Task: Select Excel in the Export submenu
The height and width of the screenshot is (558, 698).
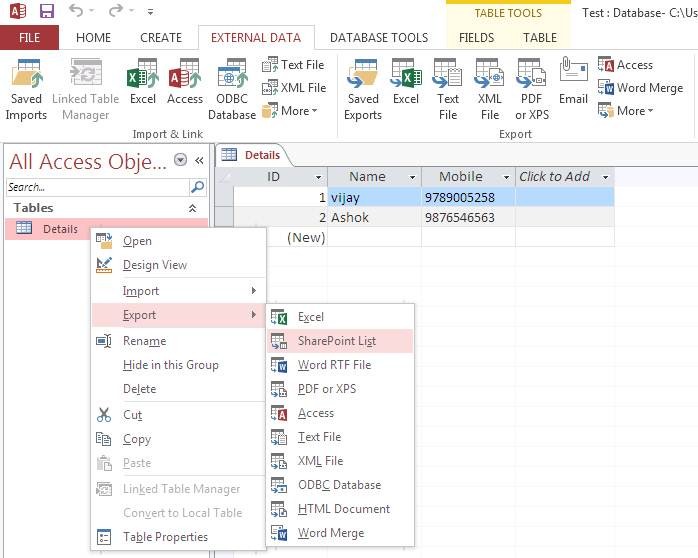Action: click(340, 317)
